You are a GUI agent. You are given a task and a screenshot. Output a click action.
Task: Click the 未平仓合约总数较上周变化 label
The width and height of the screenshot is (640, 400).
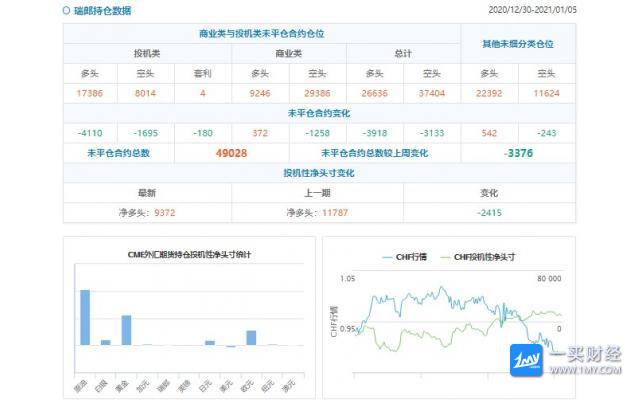coord(374,153)
